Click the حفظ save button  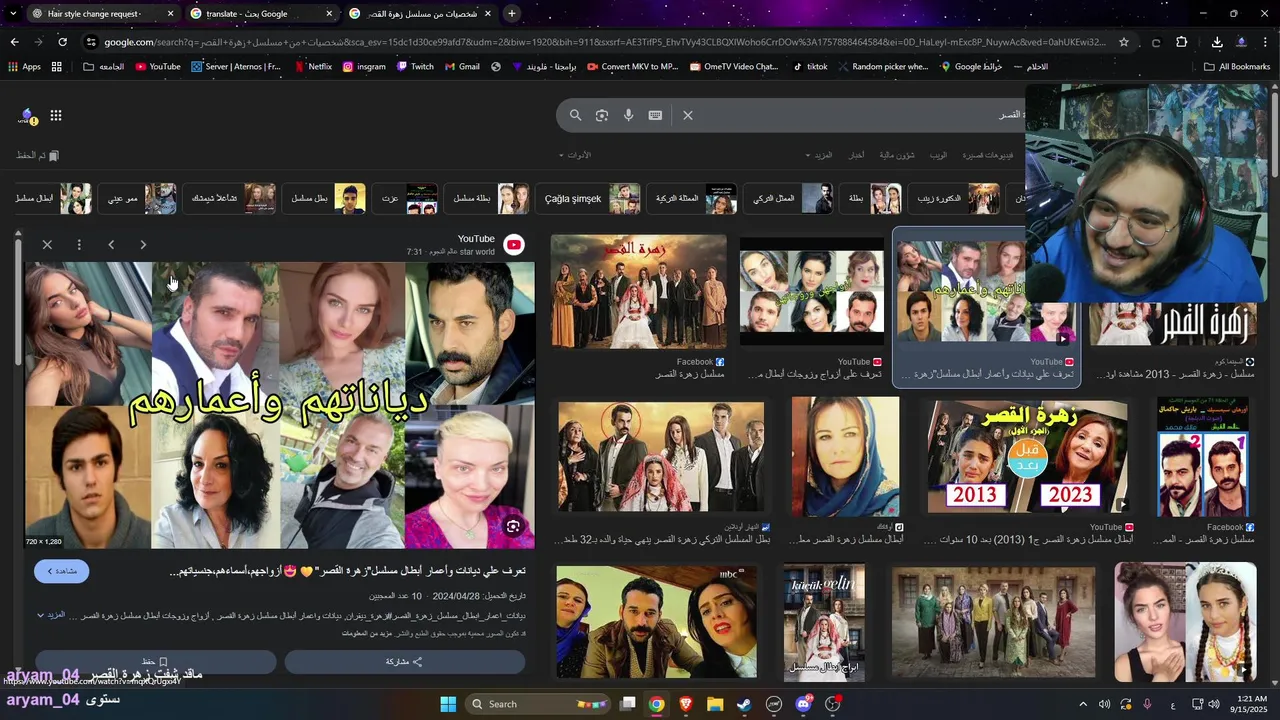(155, 662)
